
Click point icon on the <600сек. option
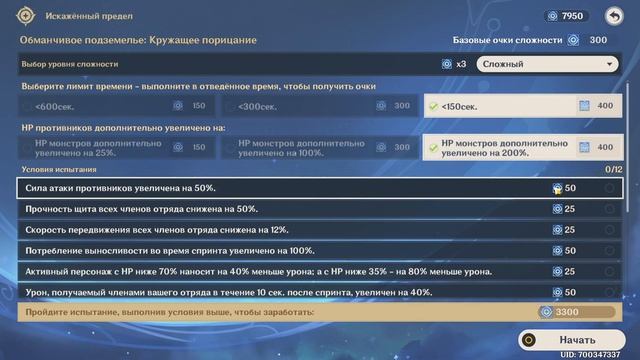point(178,106)
